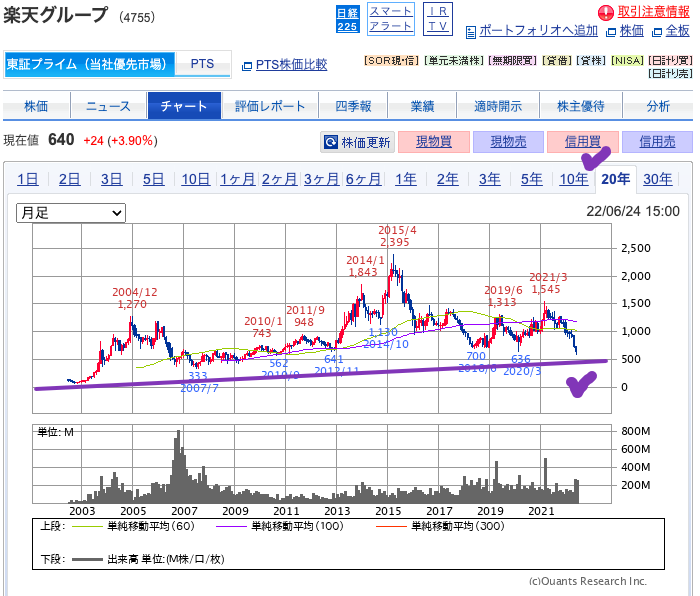Open the 株価 navigation tab
The width and height of the screenshot is (700, 596).
(36, 106)
